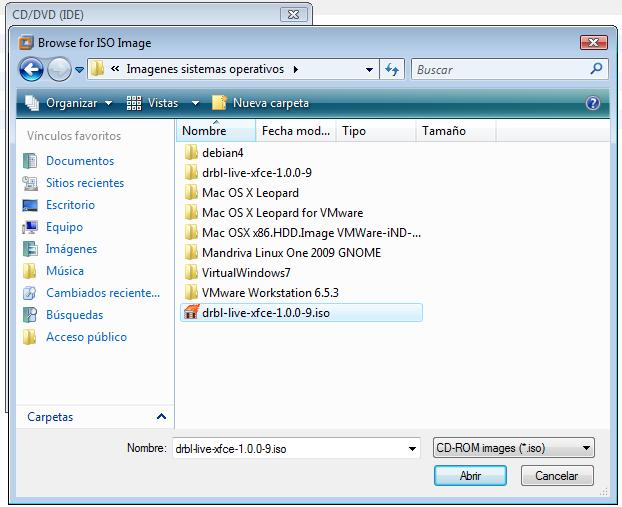Image resolution: width=622 pixels, height=507 pixels.
Task: Click the Nombre file name input field
Action: [x=288, y=449]
